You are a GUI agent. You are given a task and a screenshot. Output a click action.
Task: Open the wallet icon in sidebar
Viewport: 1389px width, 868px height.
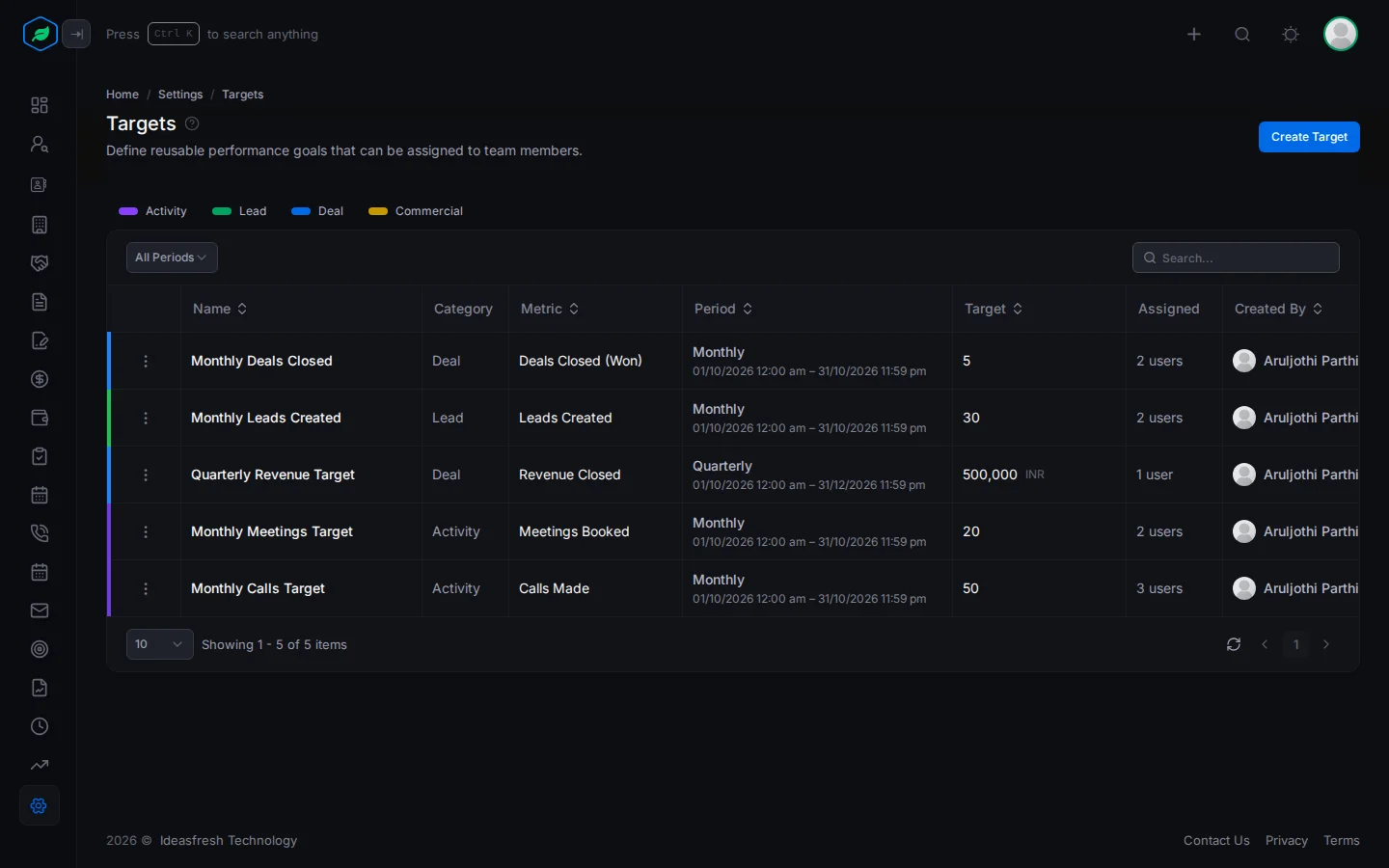click(40, 418)
